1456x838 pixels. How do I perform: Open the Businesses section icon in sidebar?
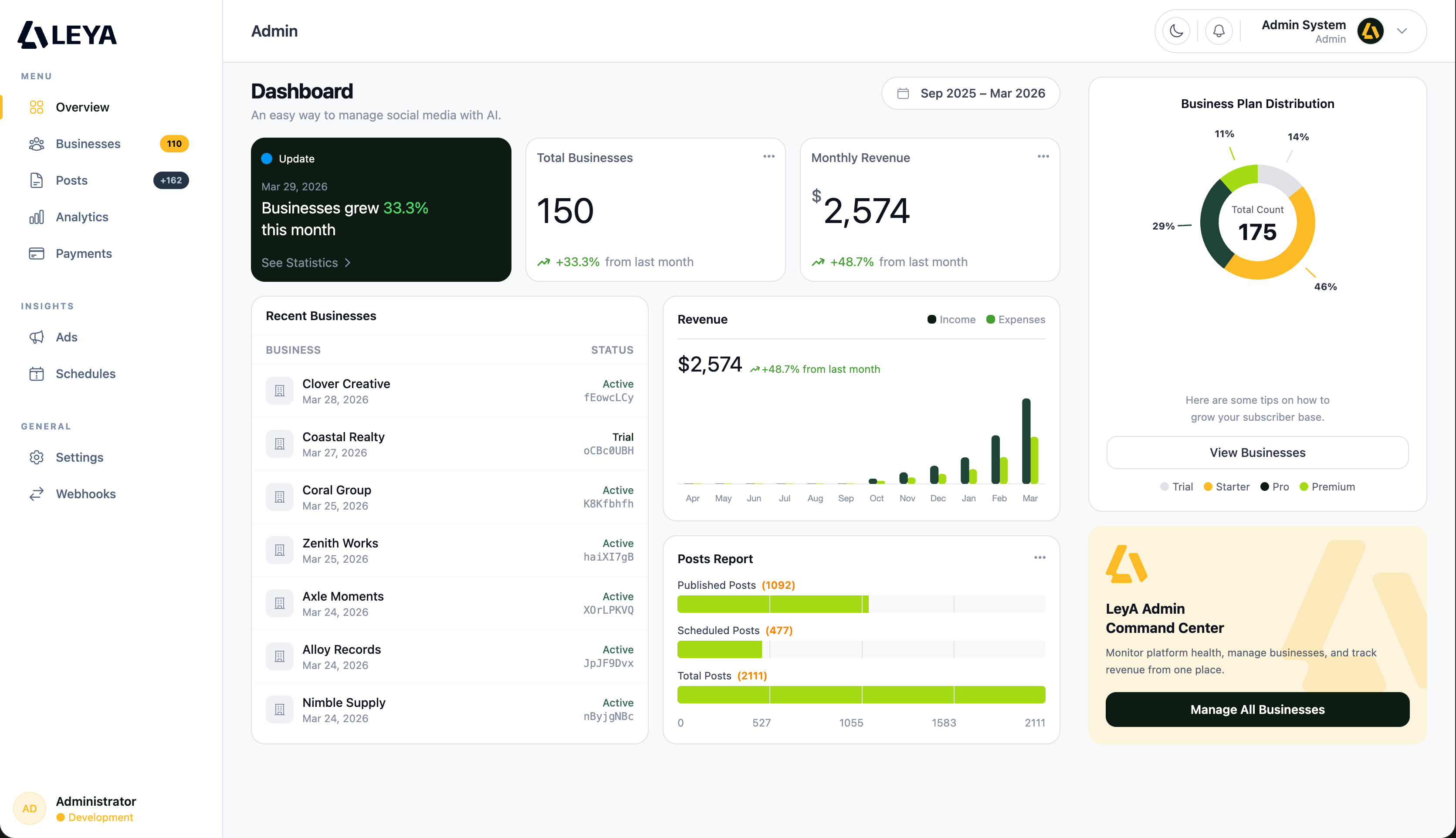coord(36,144)
